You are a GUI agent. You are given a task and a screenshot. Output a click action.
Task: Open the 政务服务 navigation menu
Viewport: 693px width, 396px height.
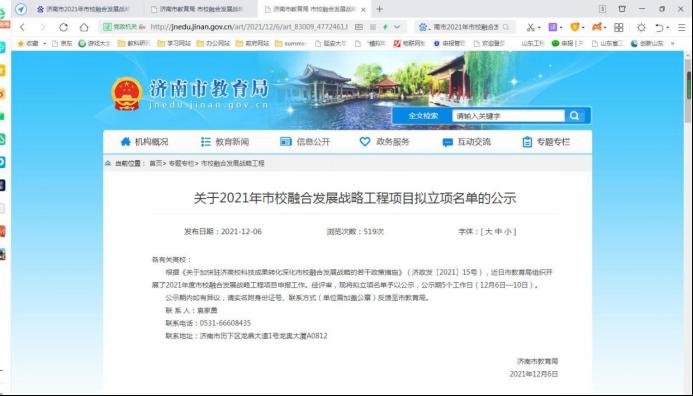coord(385,142)
